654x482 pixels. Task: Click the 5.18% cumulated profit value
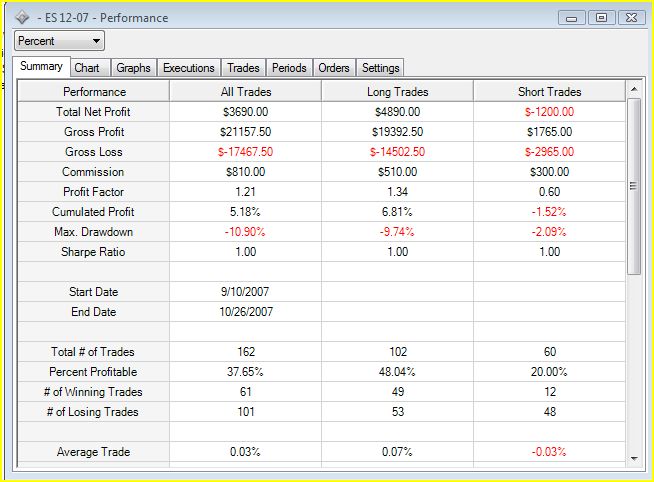pos(245,212)
